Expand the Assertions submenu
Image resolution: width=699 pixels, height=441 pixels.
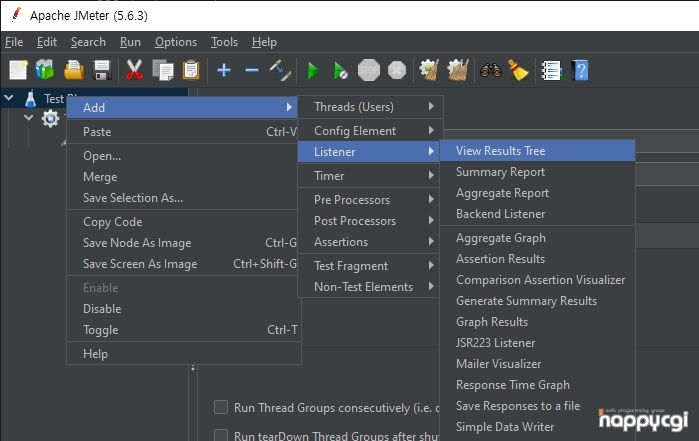(x=369, y=242)
